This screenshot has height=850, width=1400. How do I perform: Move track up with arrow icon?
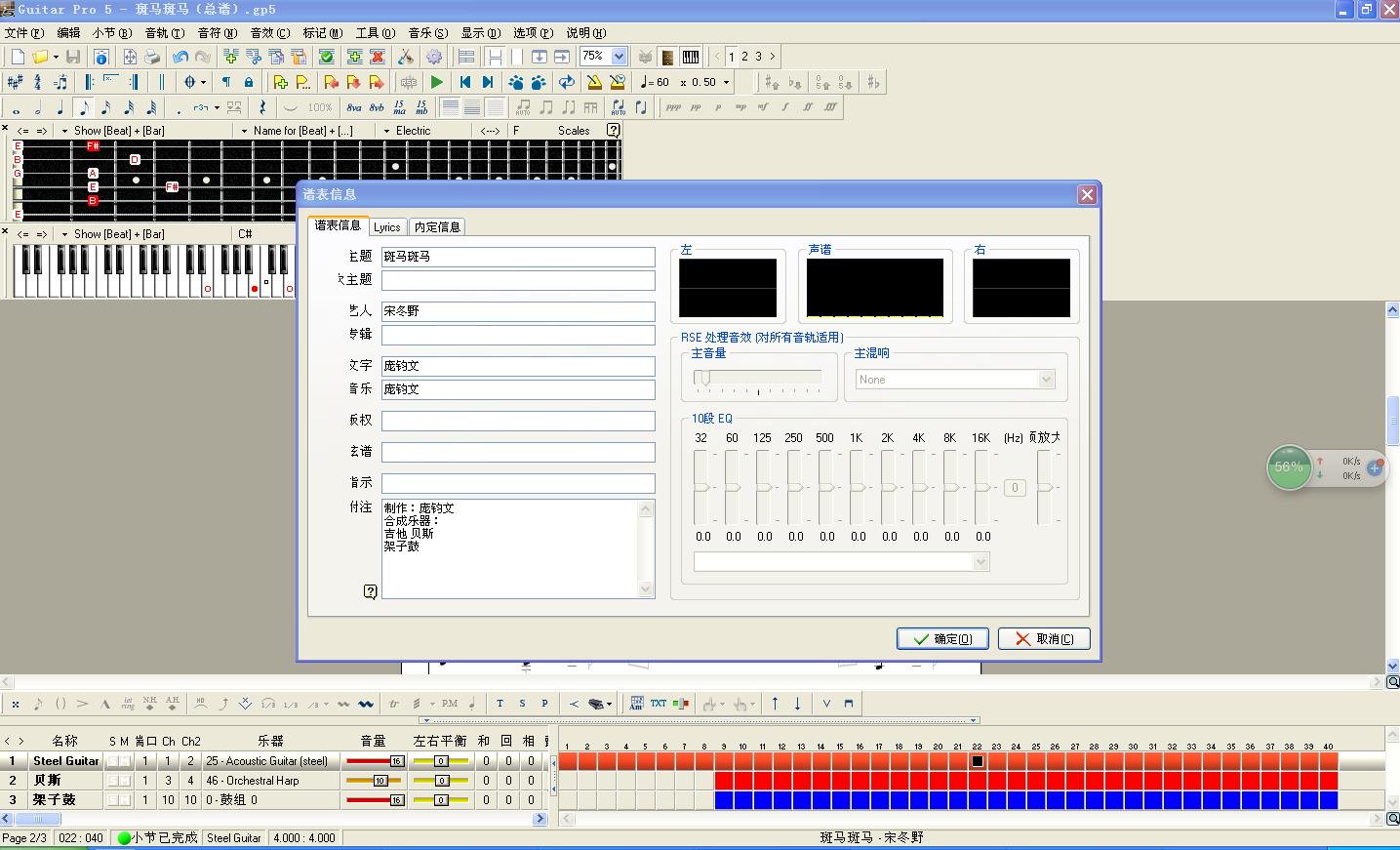[x=775, y=704]
